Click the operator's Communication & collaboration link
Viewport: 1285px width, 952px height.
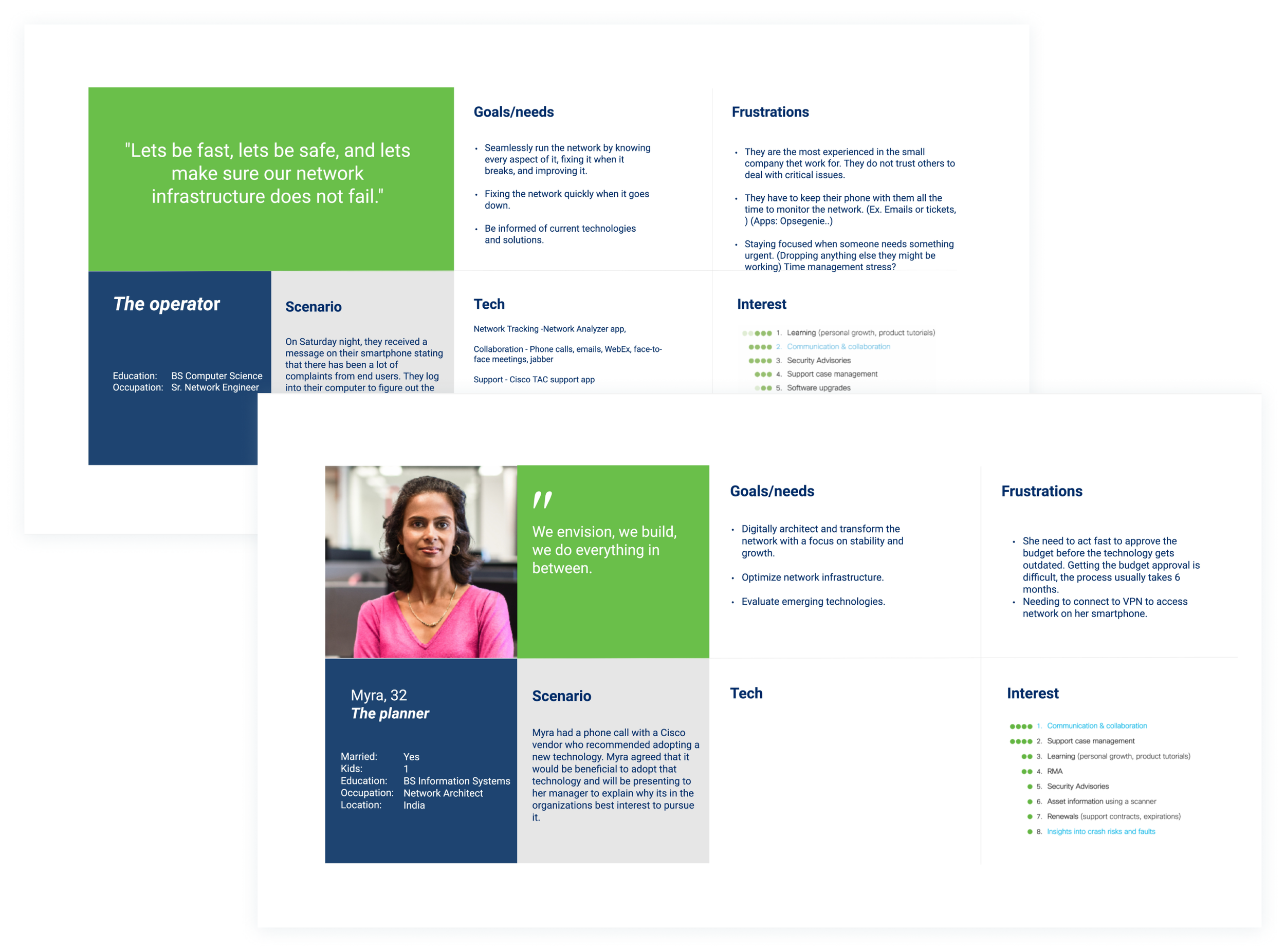pyautogui.click(x=838, y=346)
